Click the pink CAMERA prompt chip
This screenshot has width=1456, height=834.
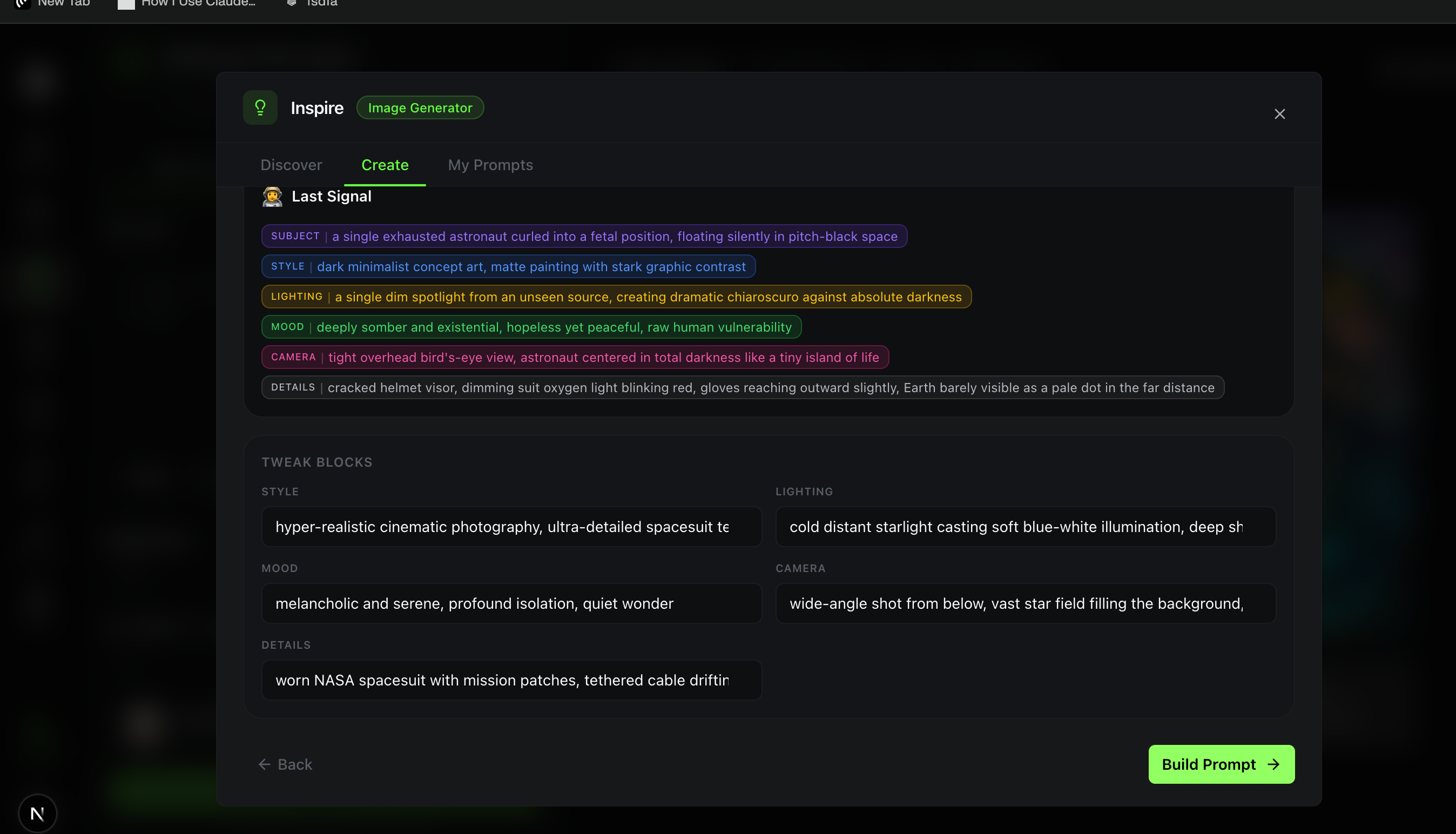575,358
